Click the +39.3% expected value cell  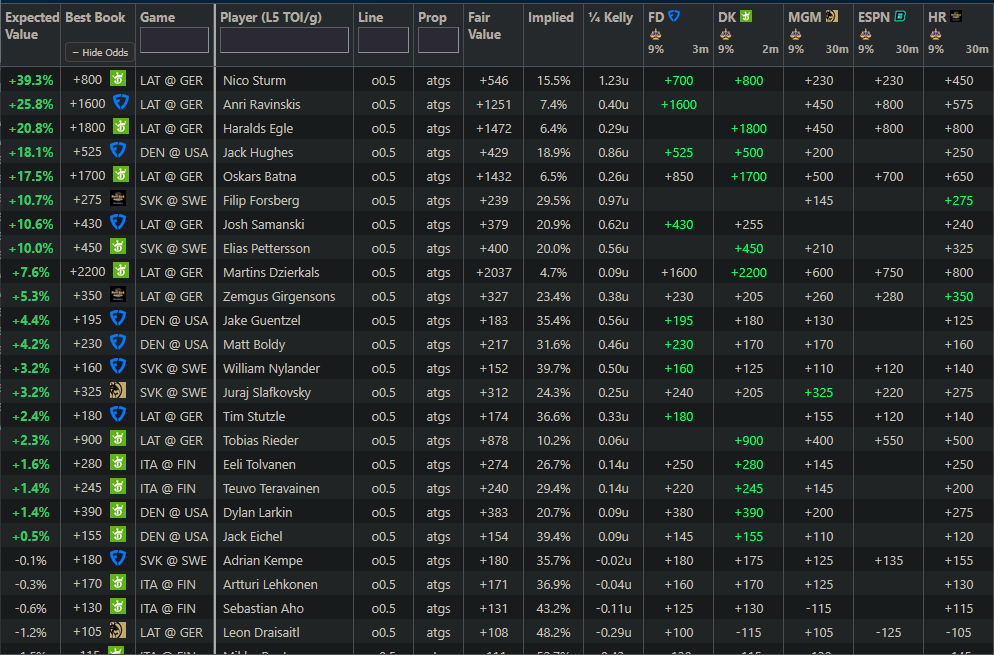click(x=31, y=81)
